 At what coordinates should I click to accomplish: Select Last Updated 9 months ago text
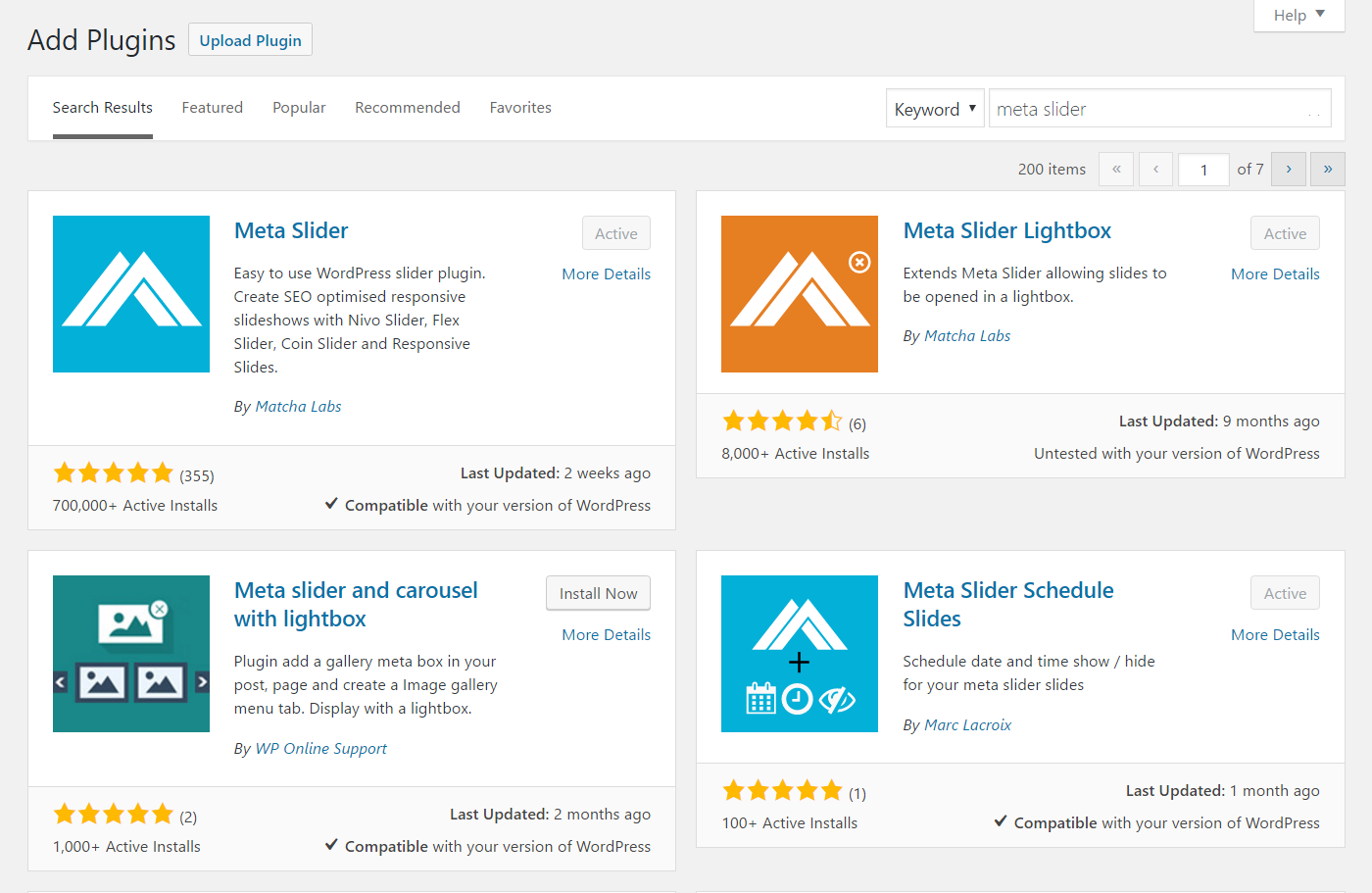click(1219, 422)
